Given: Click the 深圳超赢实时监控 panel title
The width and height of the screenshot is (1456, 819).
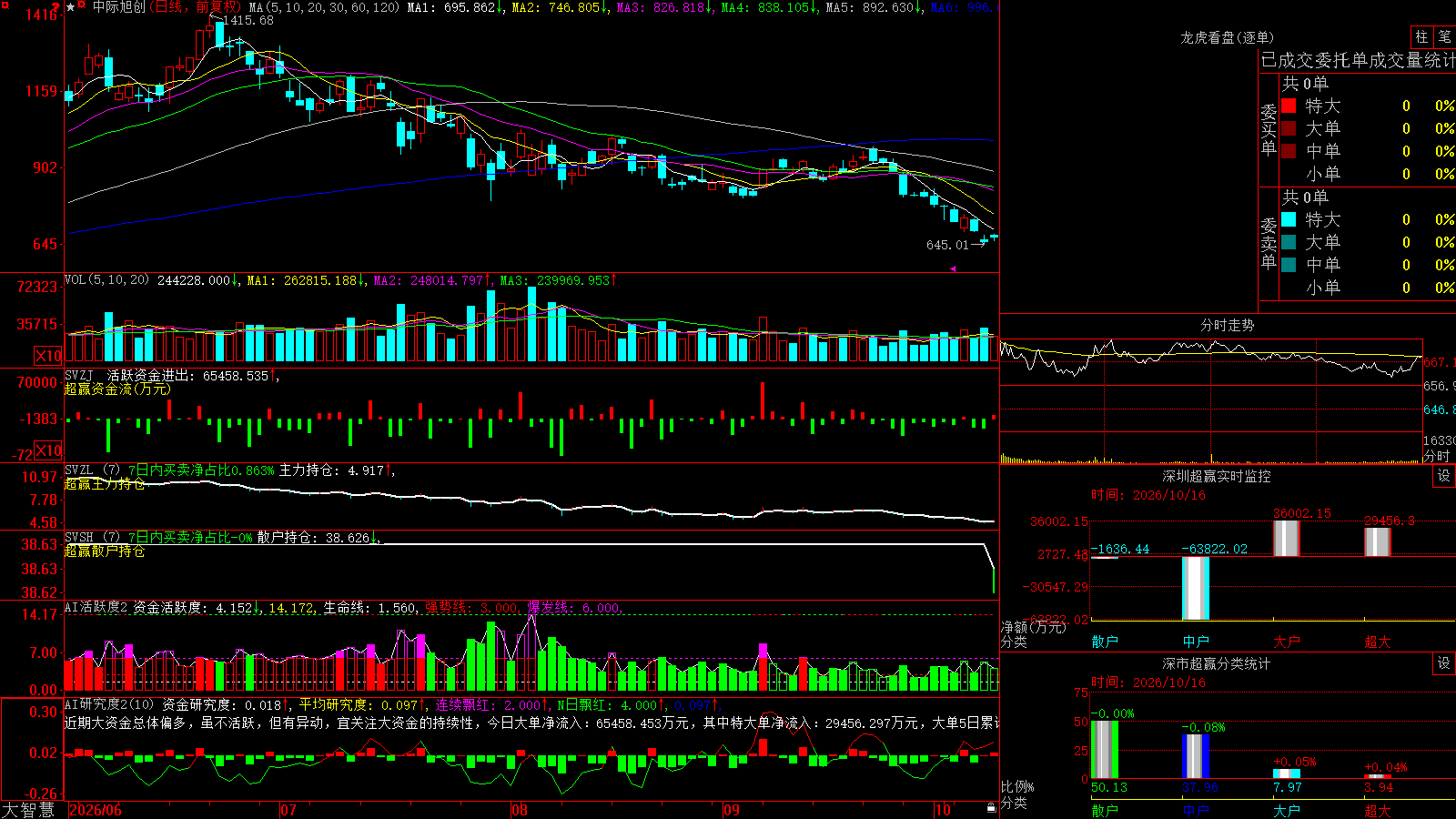Looking at the screenshot, I should [1217, 476].
